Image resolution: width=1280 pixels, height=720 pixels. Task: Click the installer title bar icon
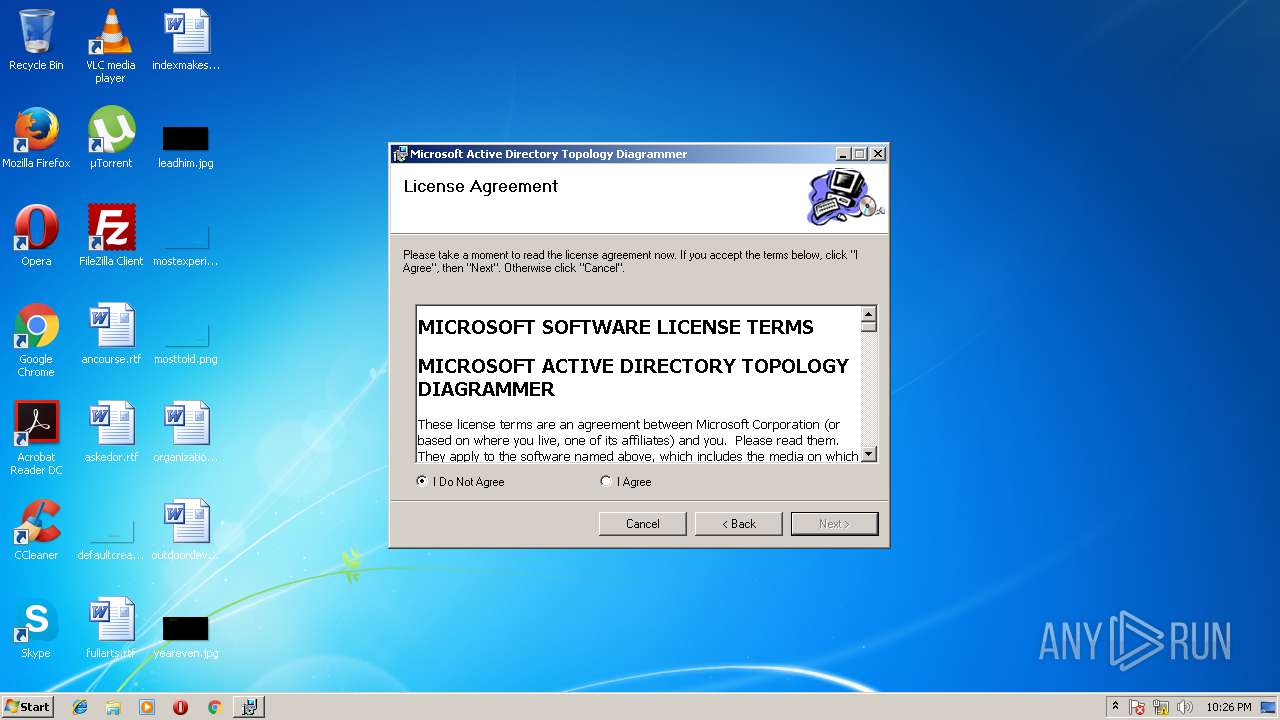tap(400, 154)
